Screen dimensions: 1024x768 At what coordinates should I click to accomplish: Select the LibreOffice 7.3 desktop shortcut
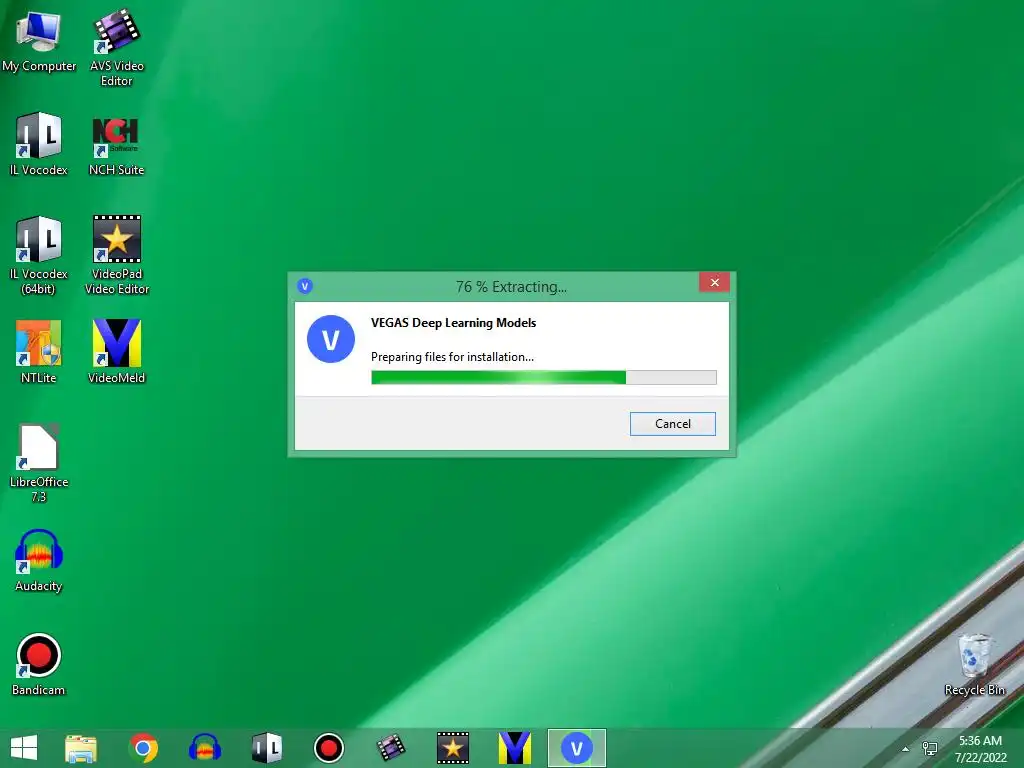pyautogui.click(x=39, y=463)
